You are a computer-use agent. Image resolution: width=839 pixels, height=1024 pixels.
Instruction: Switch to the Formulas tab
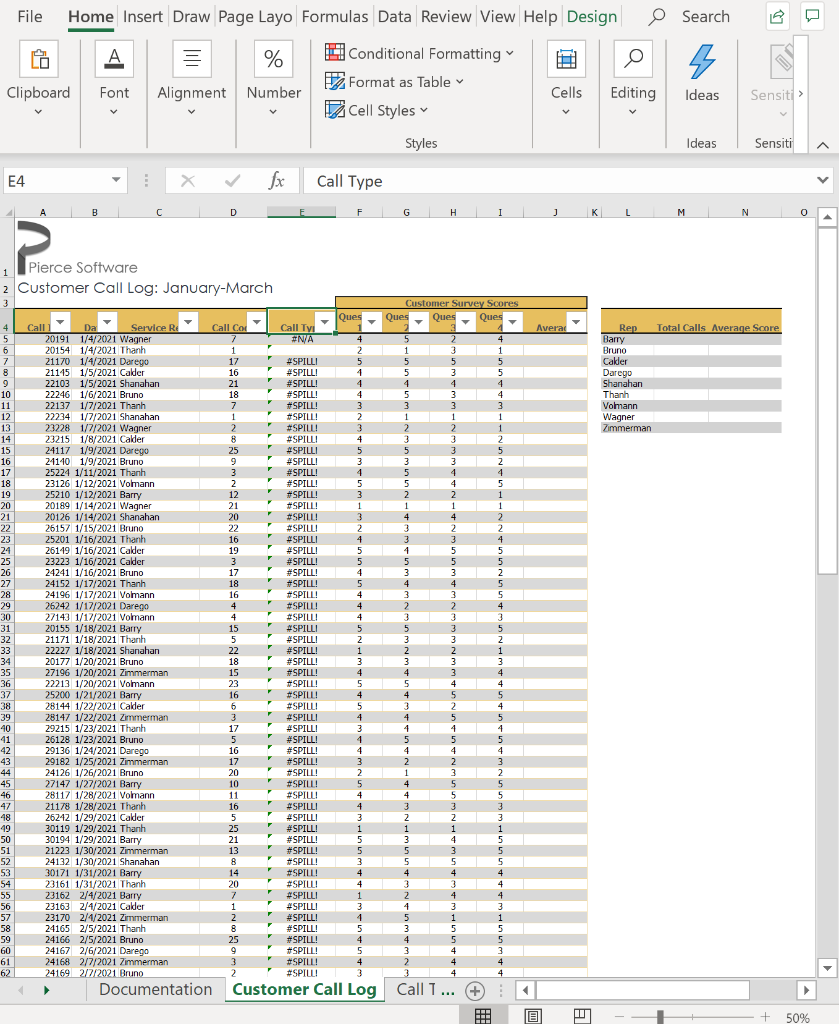tap(334, 16)
